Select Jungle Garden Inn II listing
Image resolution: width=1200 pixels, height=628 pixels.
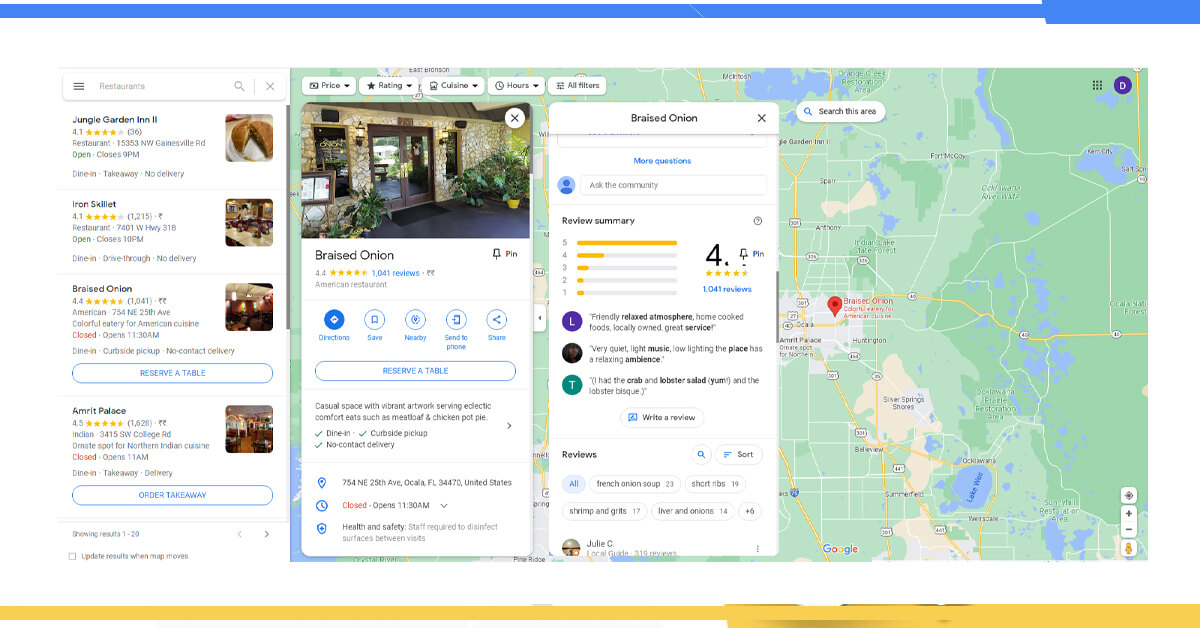[172, 146]
